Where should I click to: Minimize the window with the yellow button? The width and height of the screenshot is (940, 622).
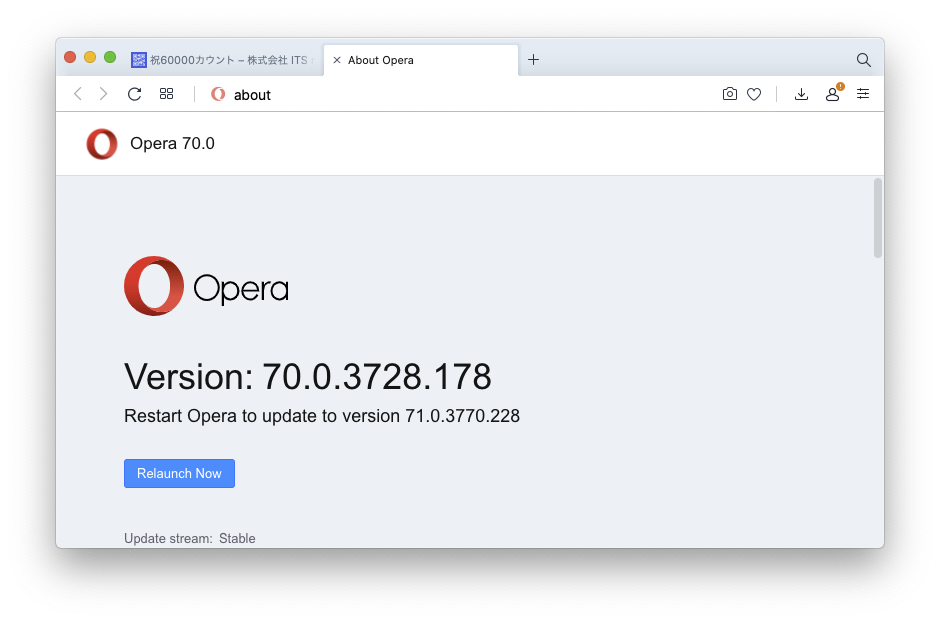coord(90,57)
